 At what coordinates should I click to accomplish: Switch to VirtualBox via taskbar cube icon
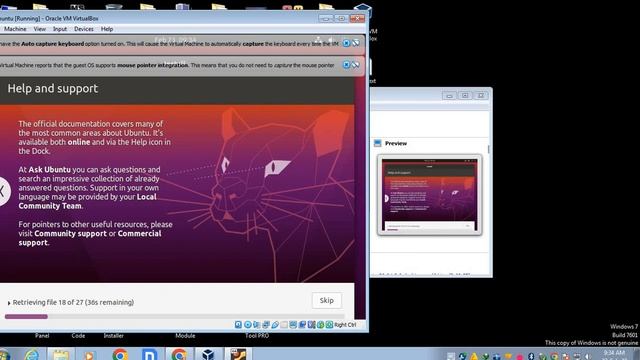[208, 354]
